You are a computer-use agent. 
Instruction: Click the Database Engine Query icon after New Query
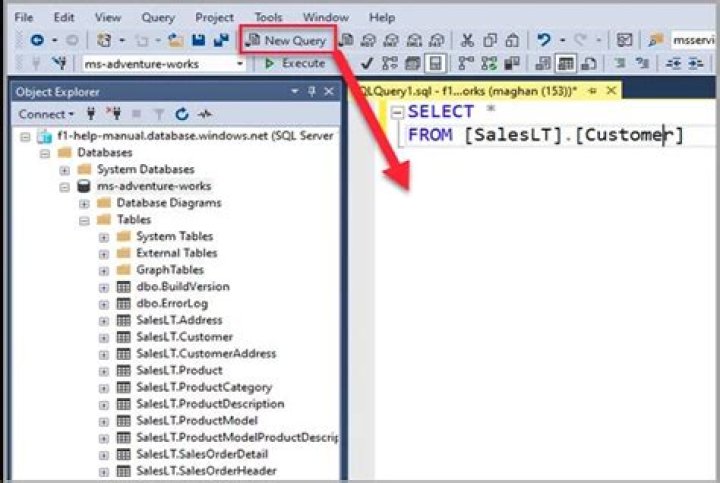(x=347, y=40)
